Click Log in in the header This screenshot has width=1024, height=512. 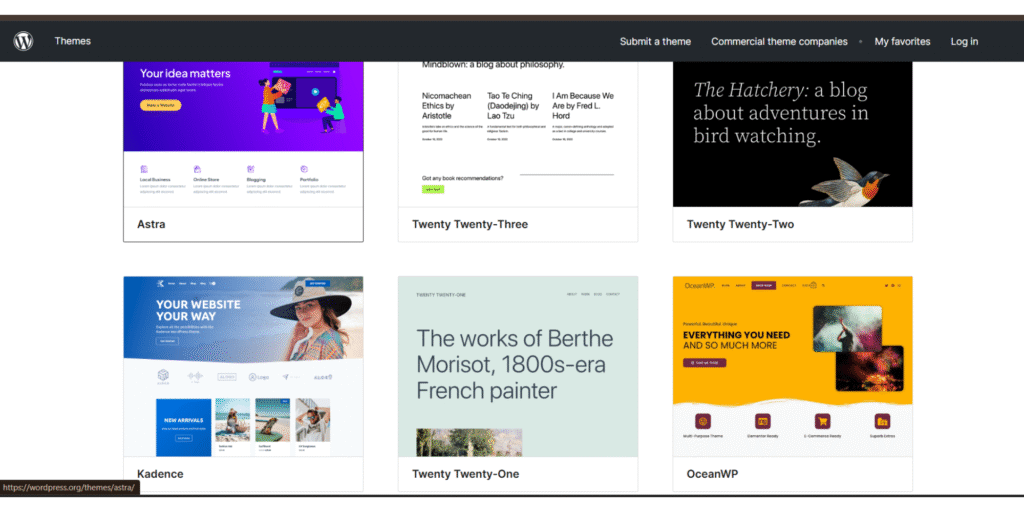964,42
